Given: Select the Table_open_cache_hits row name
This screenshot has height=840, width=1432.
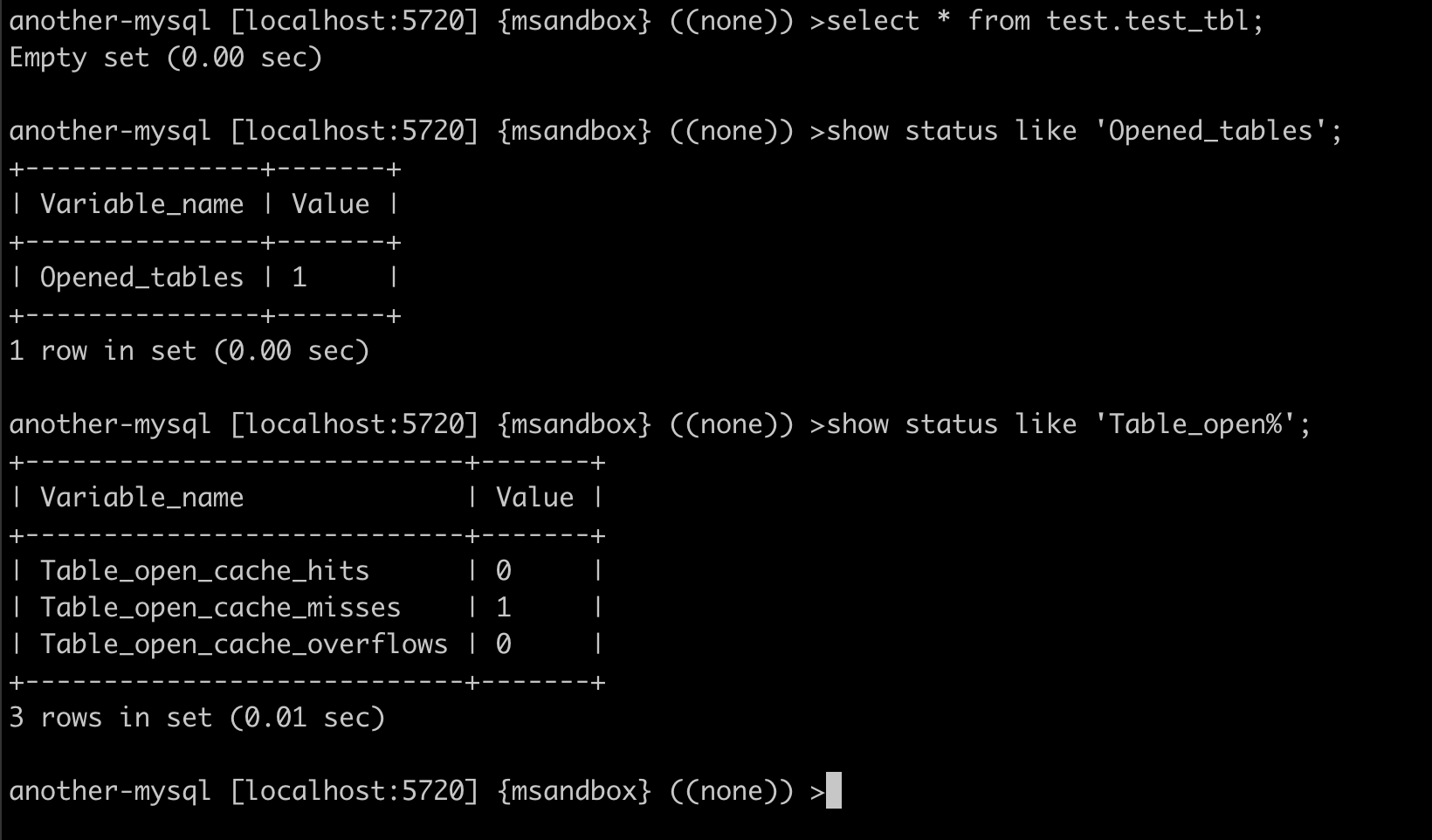Looking at the screenshot, I should [204, 571].
